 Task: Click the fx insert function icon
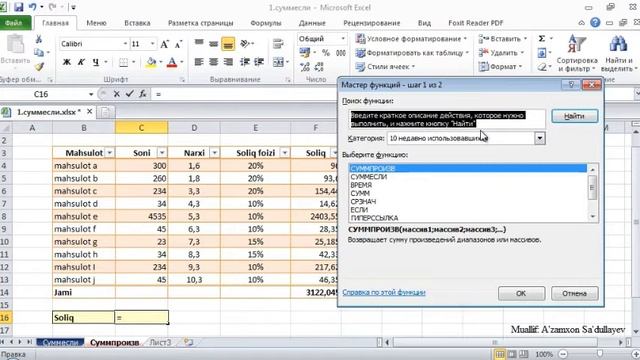pos(143,94)
